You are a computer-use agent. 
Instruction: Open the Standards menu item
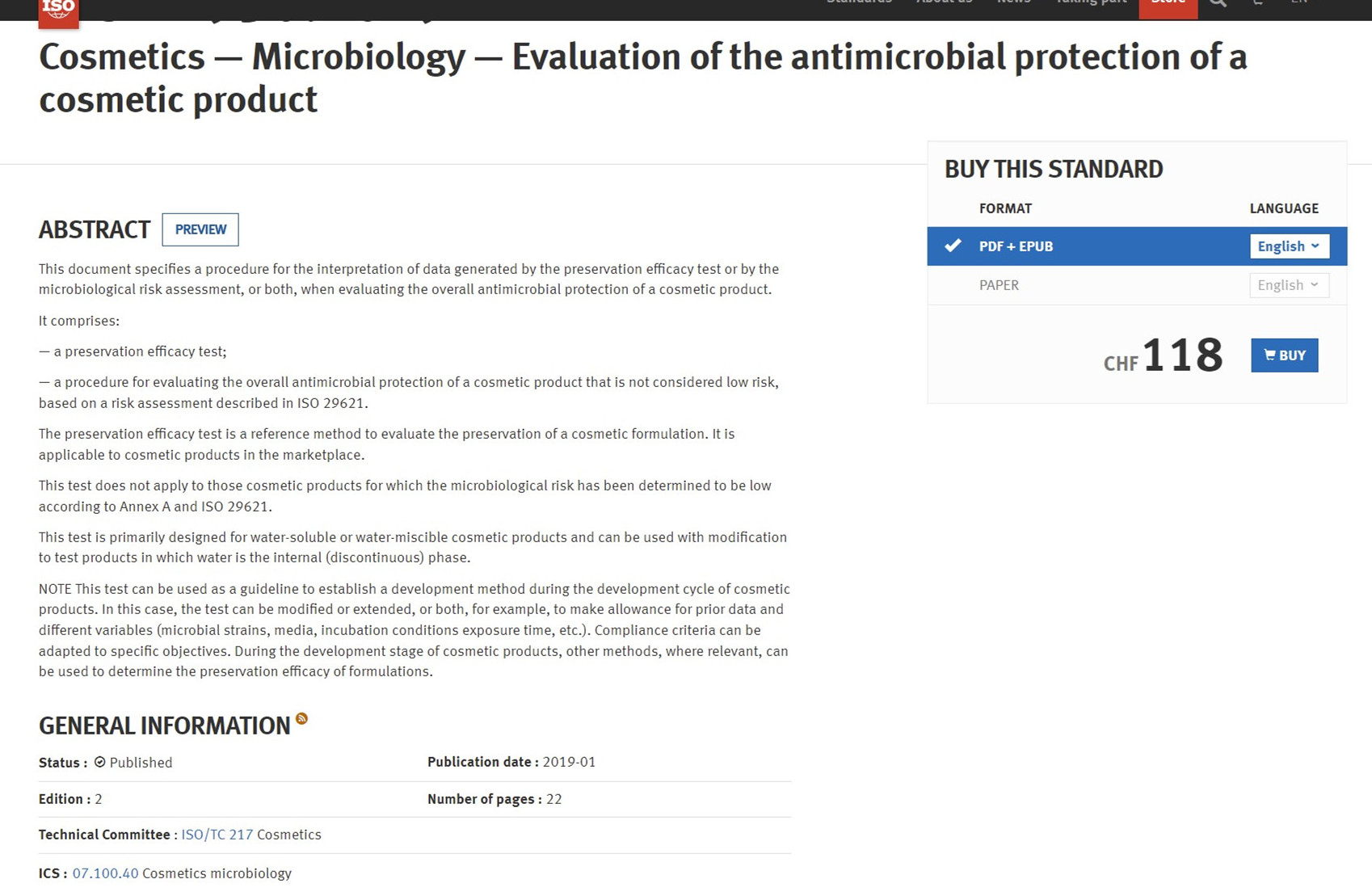859,2
